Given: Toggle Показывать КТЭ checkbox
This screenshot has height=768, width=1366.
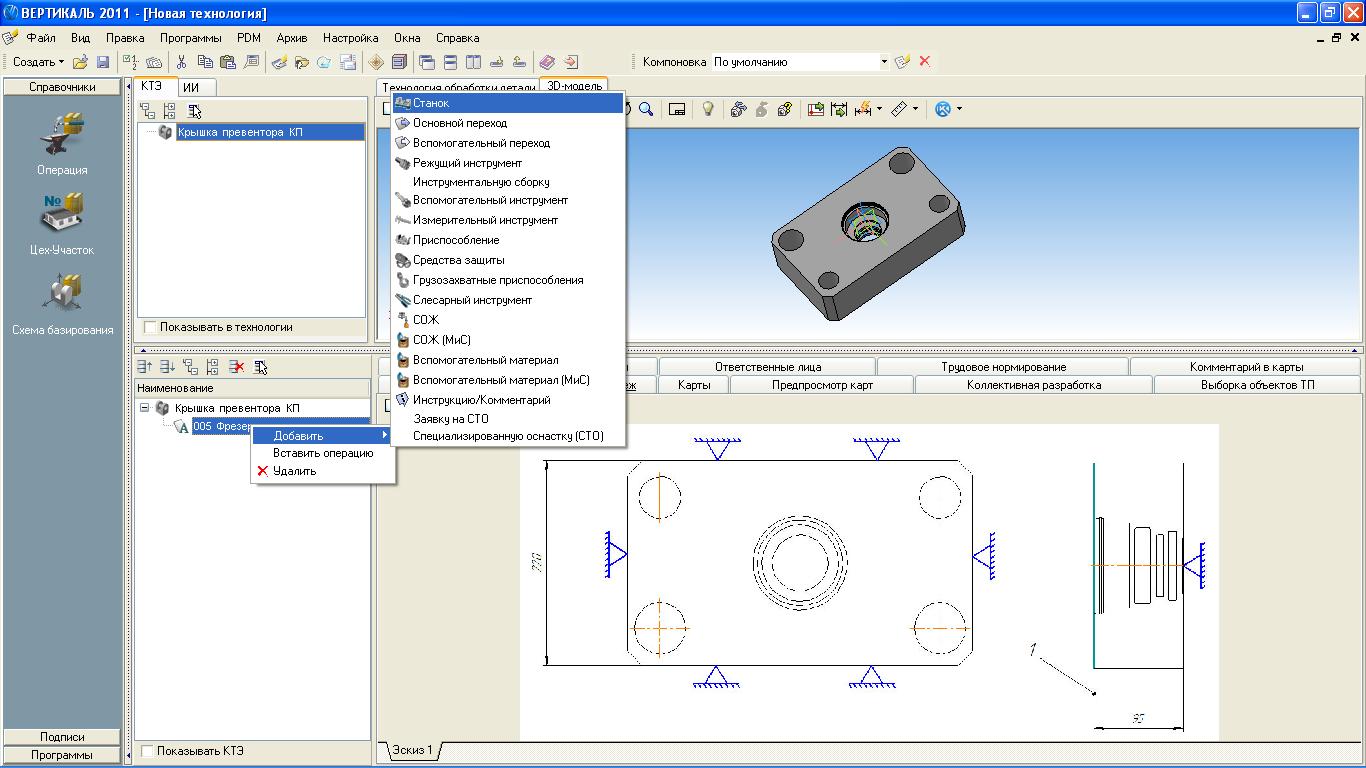Looking at the screenshot, I should [148, 751].
